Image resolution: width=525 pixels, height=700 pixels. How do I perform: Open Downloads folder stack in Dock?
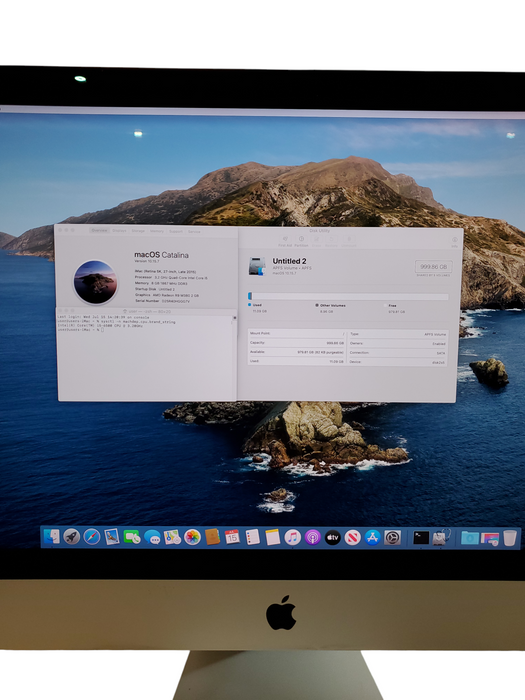tap(470, 538)
